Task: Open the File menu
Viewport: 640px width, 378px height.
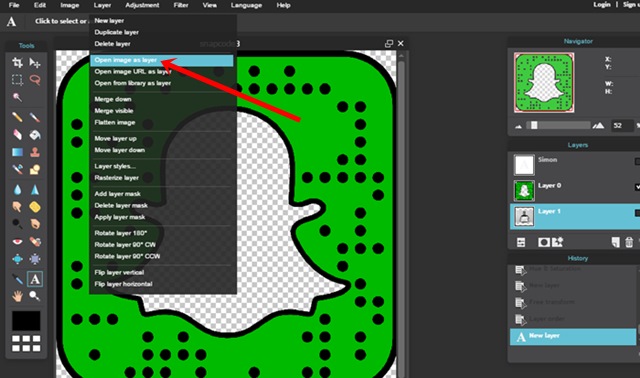Action: [14, 5]
